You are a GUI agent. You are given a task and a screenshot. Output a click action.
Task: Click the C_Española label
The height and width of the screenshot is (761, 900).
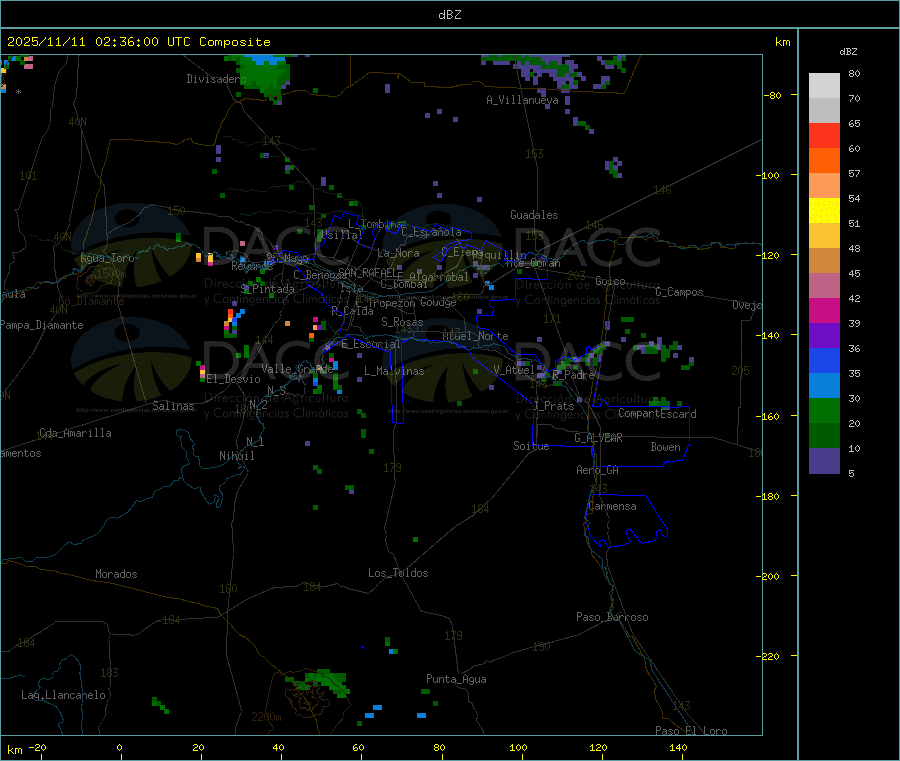click(x=431, y=232)
